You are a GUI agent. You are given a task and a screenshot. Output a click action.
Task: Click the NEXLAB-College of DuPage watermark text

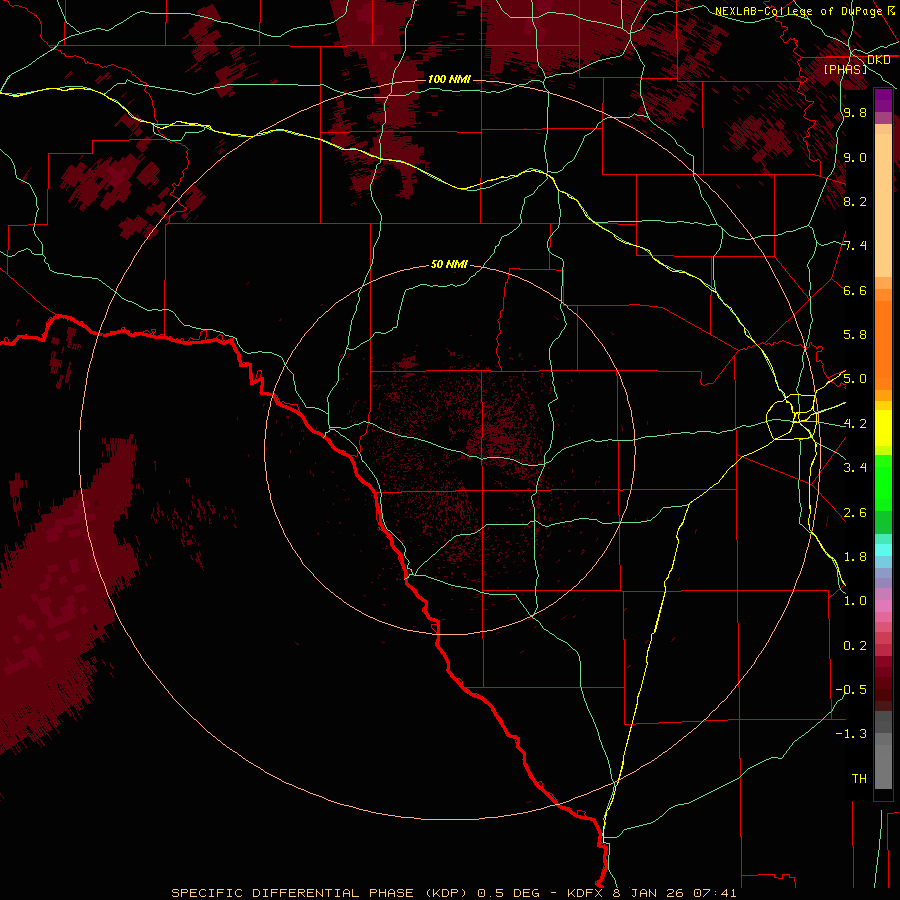[799, 11]
